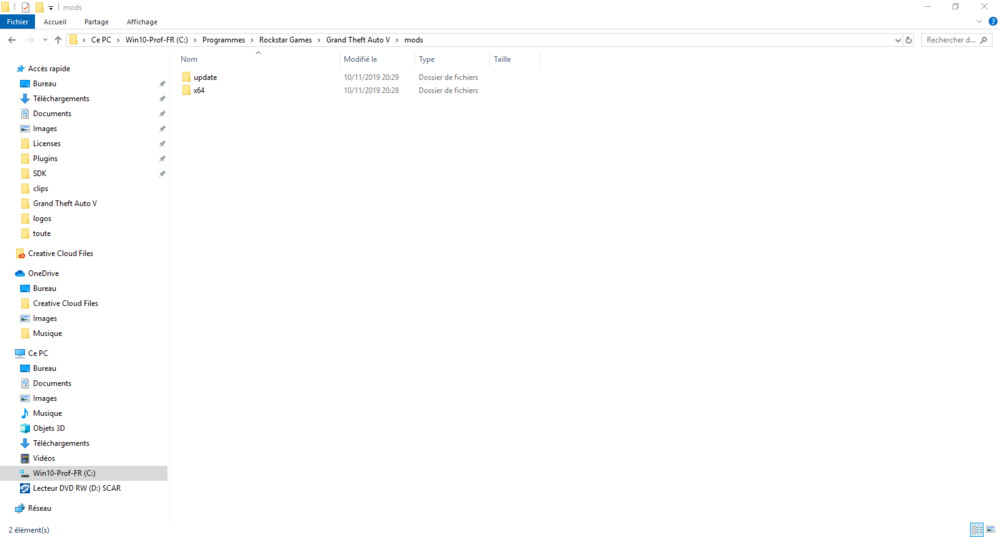Switch to large thumbnails view icon
Image resolution: width=1000 pixels, height=537 pixels.
990,529
